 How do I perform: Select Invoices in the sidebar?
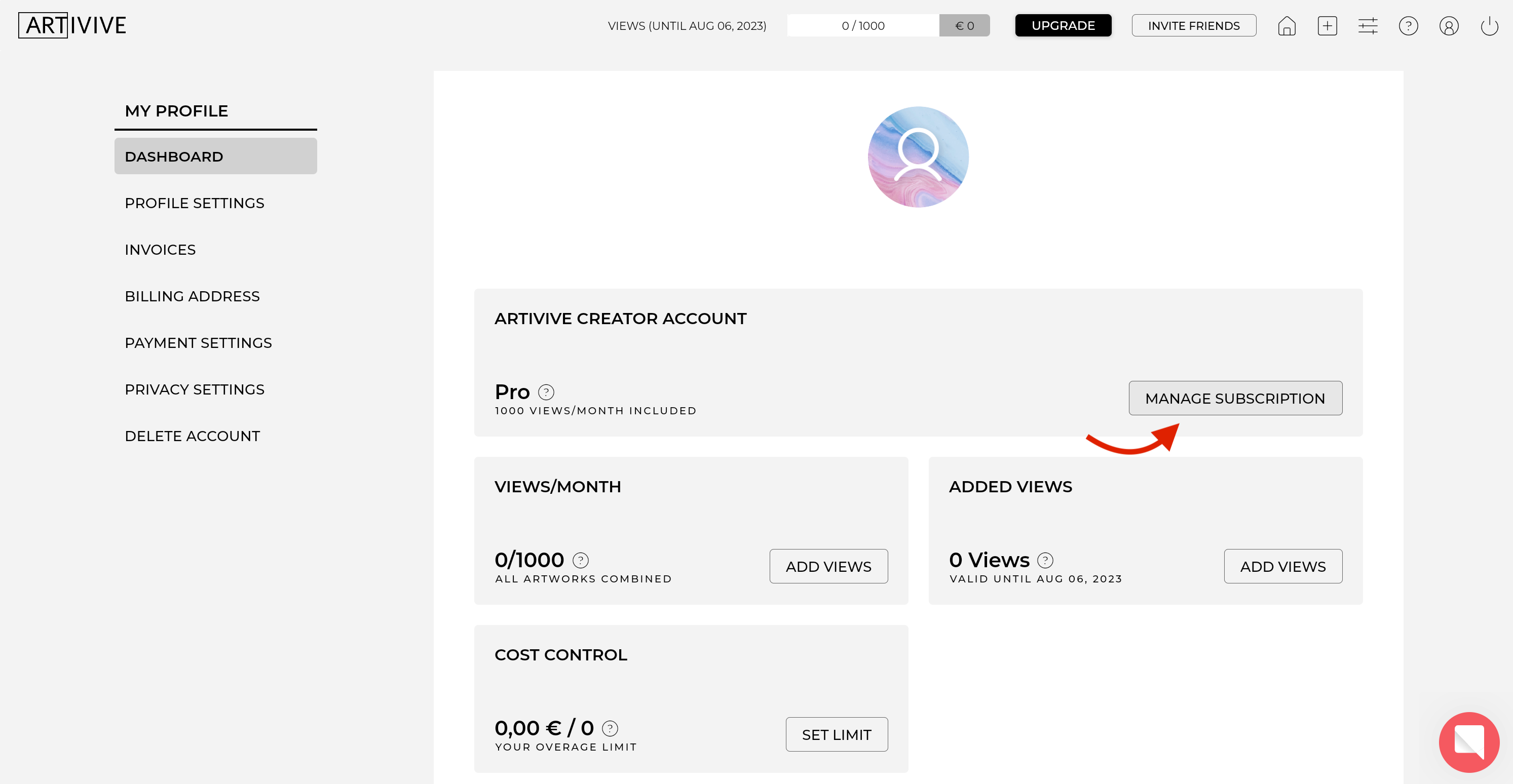coord(160,250)
